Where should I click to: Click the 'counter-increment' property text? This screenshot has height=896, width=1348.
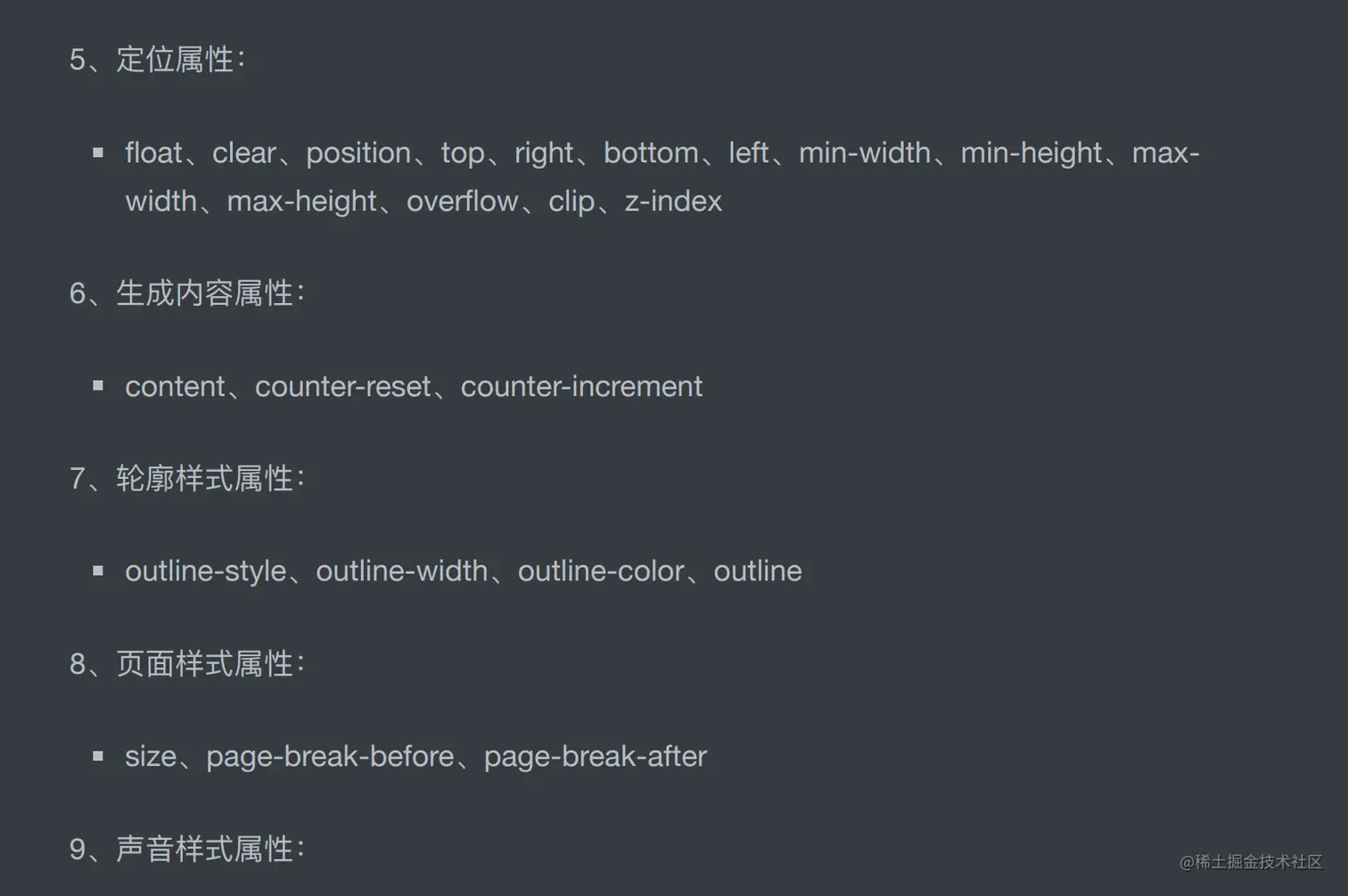tap(581, 387)
